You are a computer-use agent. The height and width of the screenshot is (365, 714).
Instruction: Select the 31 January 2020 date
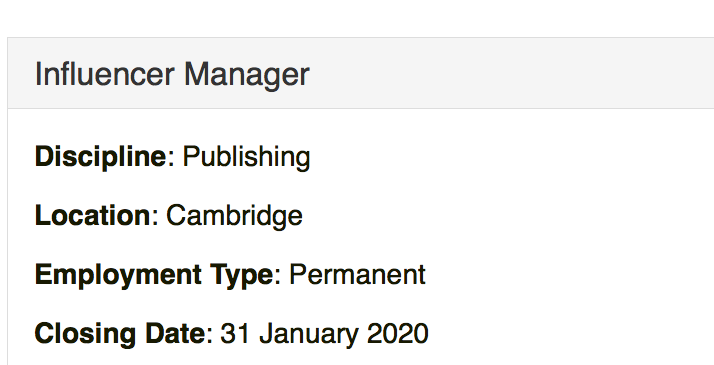click(x=324, y=334)
